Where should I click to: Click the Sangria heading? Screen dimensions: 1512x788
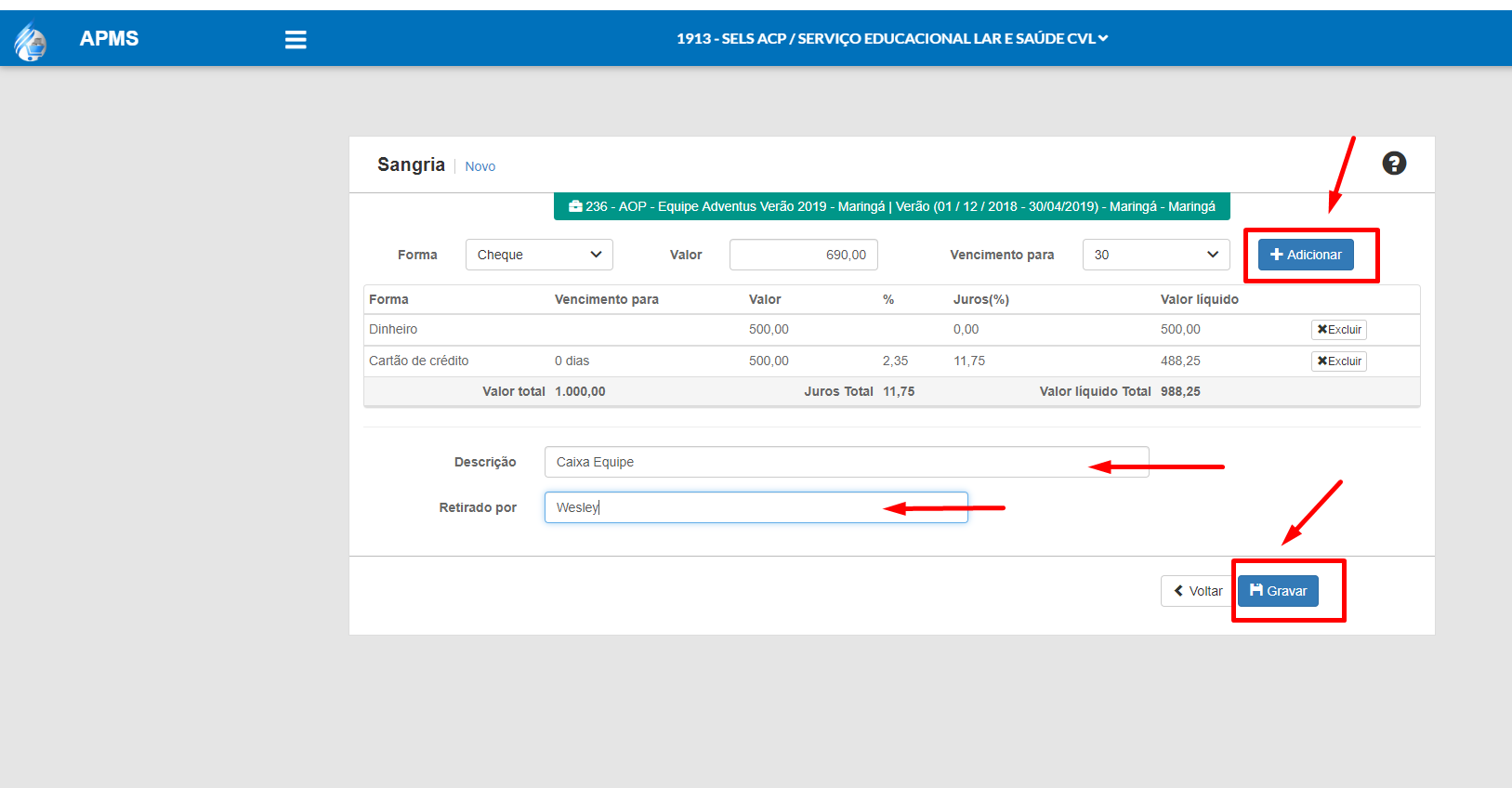point(411,164)
